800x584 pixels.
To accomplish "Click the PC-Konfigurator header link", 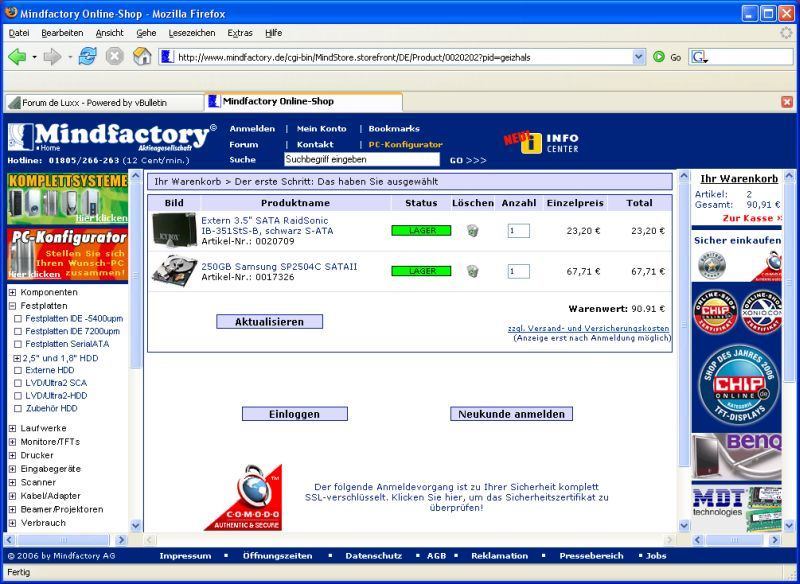I will pos(406,144).
